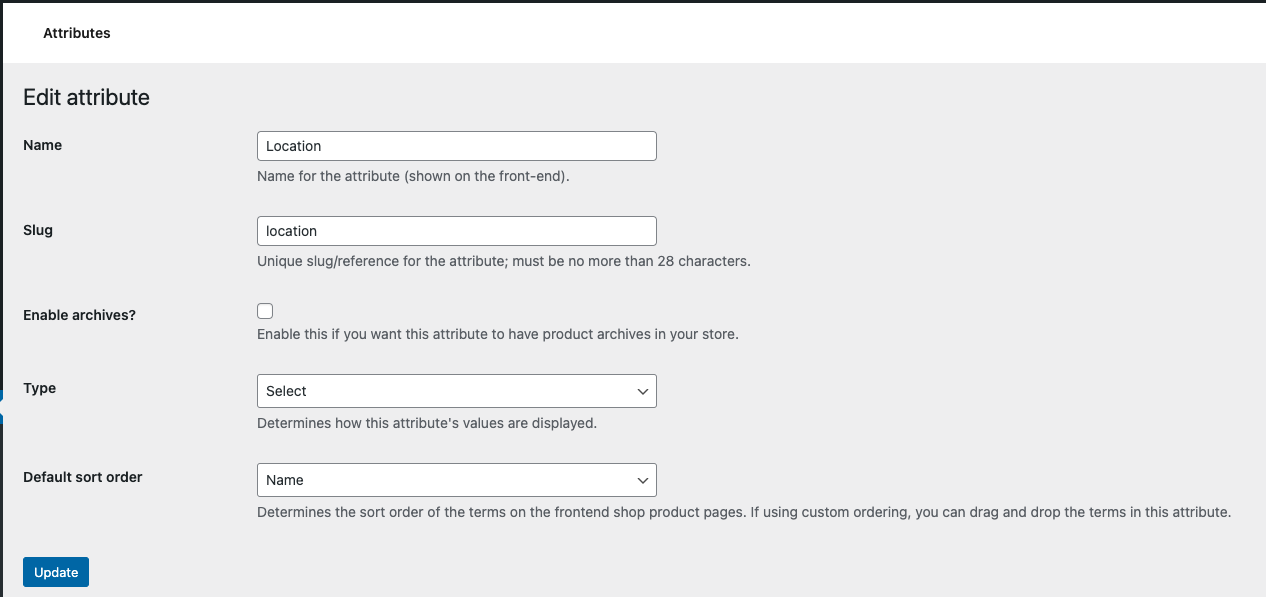The height and width of the screenshot is (597, 1266).
Task: Click into the Name input field
Action: pyautogui.click(x=456, y=145)
